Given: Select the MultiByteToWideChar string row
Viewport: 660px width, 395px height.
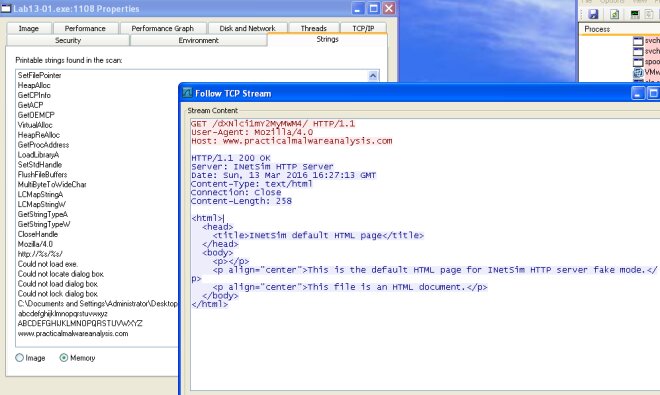Looking at the screenshot, I should coord(52,184).
